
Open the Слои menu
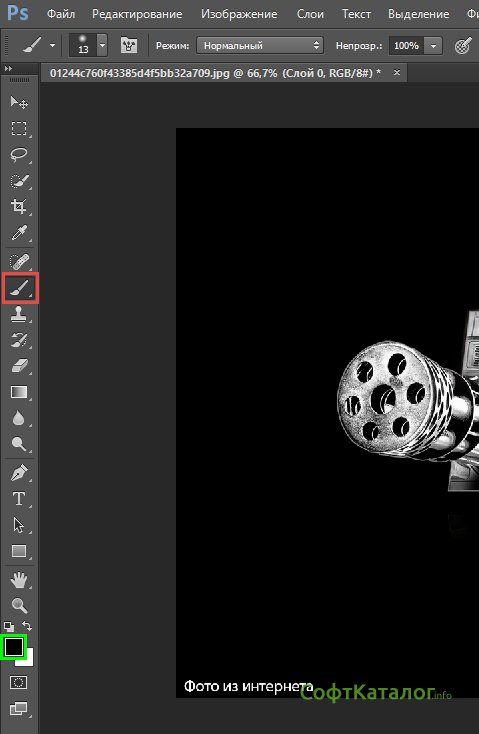[310, 14]
